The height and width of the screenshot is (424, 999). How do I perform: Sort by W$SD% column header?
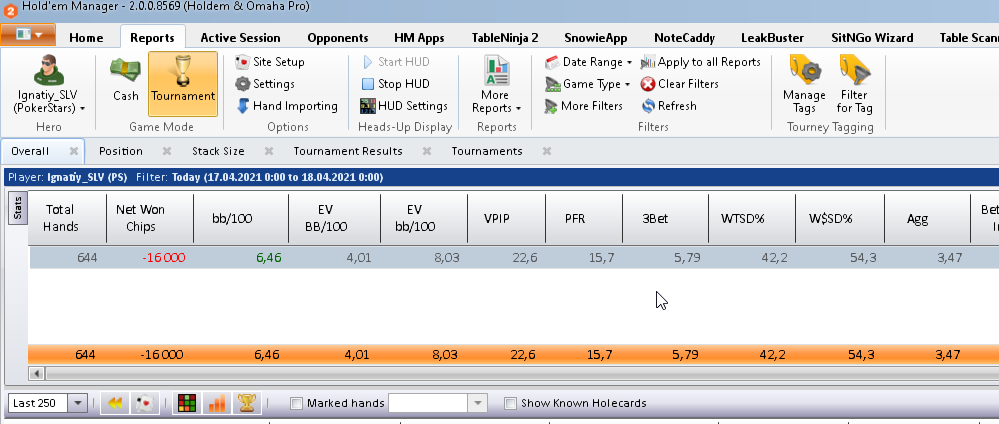click(839, 218)
